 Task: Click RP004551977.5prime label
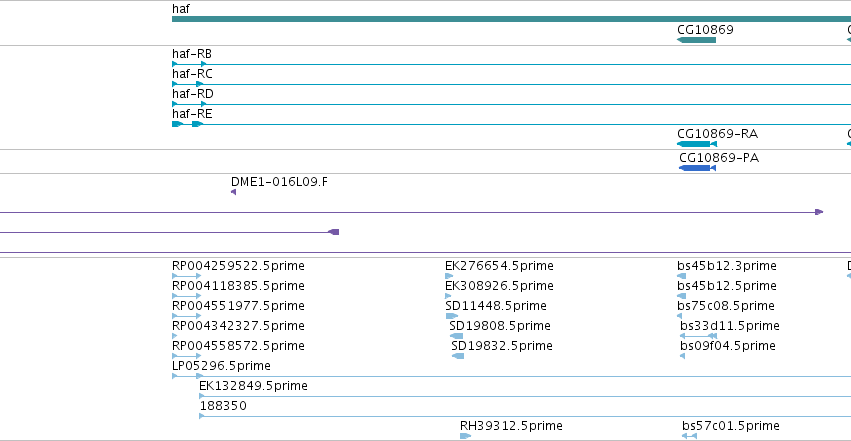tap(238, 306)
